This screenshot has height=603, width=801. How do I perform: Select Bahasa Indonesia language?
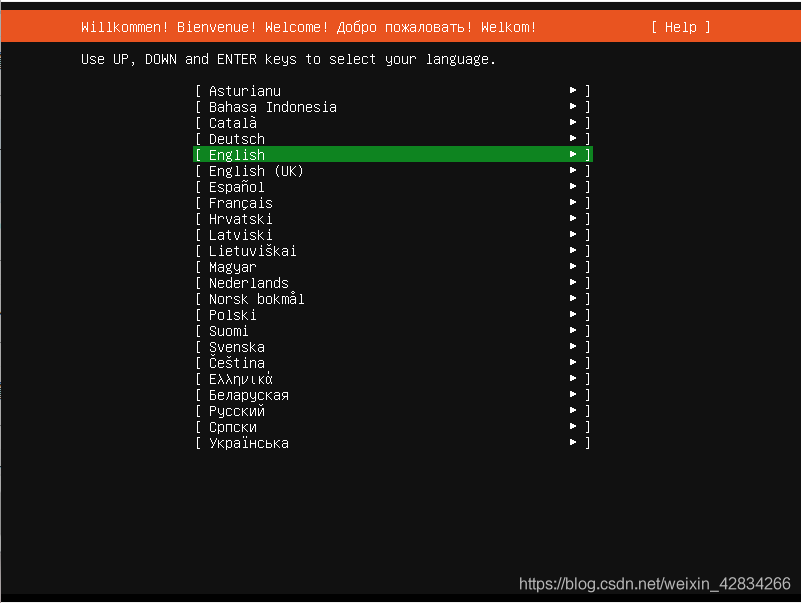pos(393,107)
